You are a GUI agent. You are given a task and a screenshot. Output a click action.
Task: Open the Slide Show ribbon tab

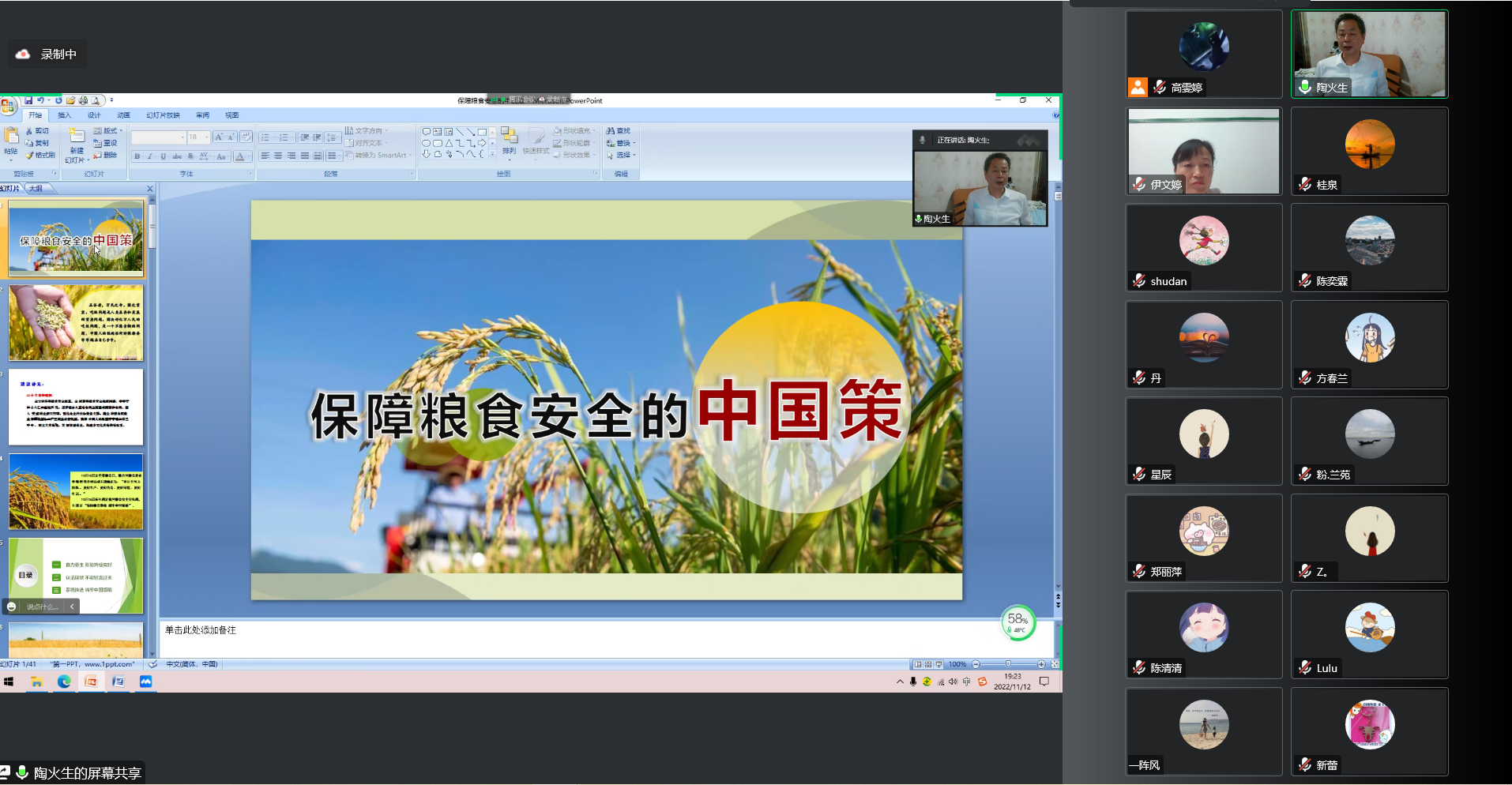[163, 115]
